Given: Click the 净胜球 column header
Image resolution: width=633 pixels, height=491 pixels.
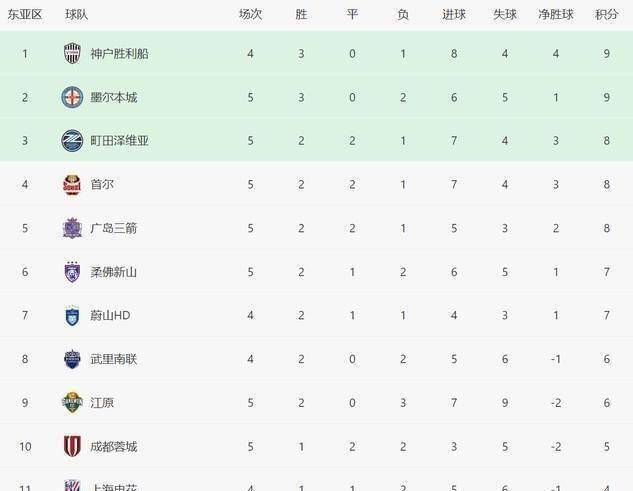Looking at the screenshot, I should point(555,15).
